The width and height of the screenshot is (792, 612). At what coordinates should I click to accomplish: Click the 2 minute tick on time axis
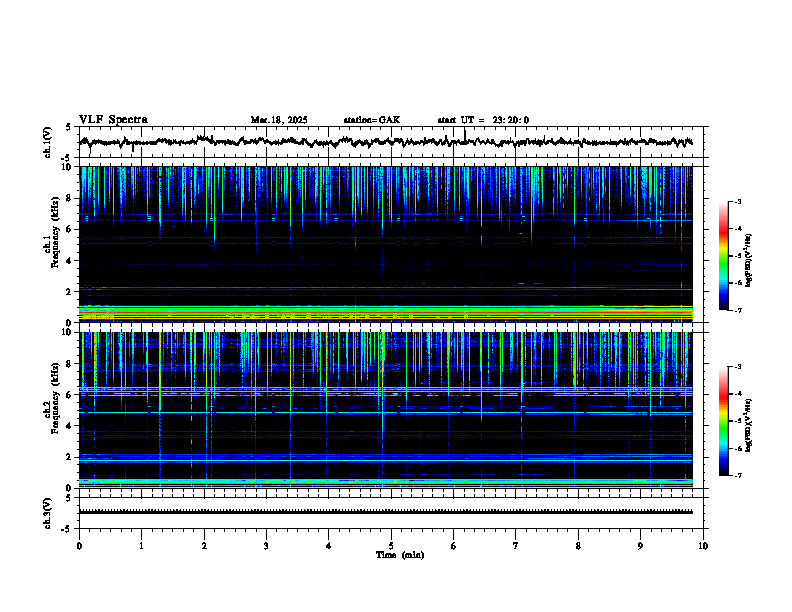click(204, 546)
